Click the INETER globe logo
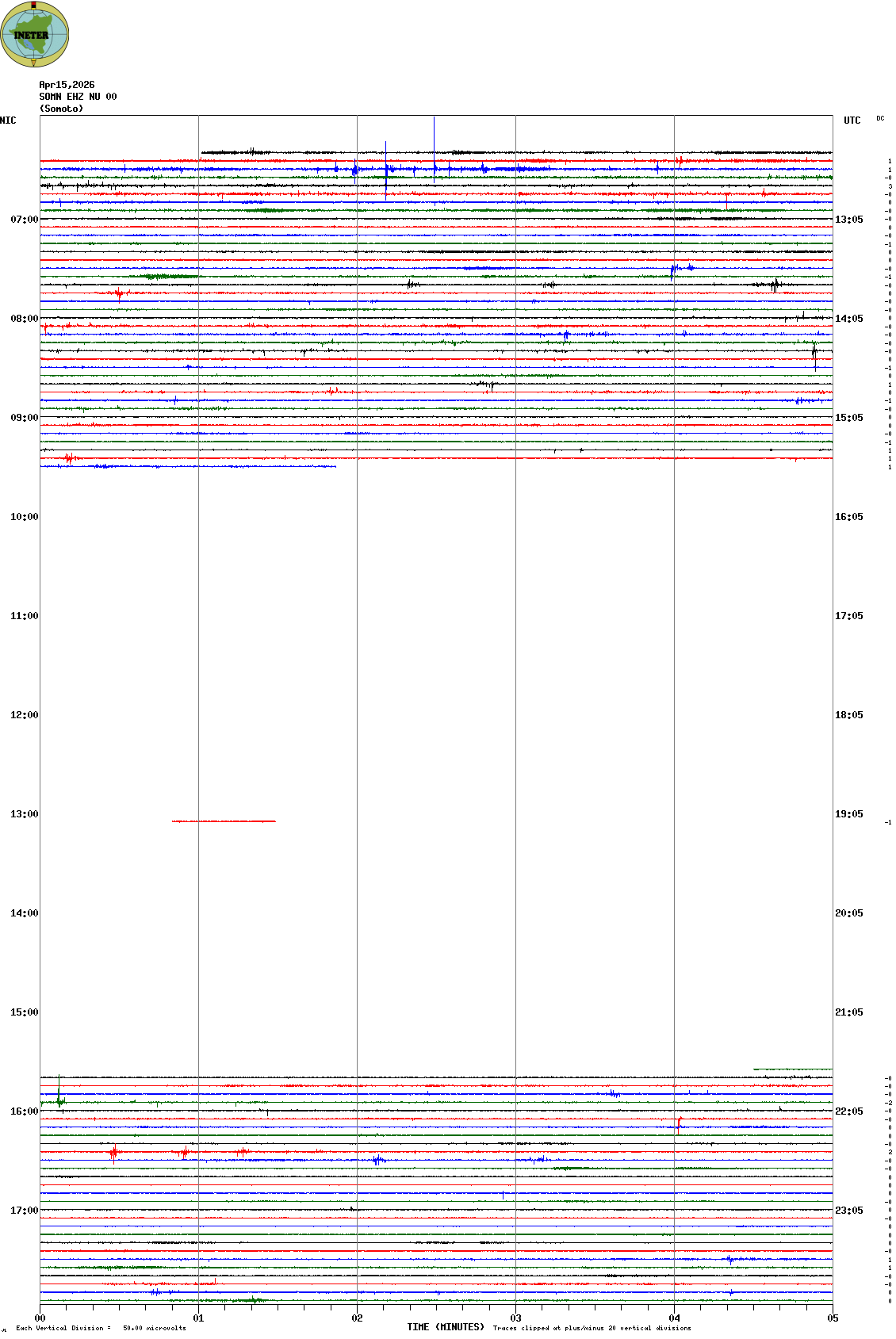896x1339 pixels. 34,34
